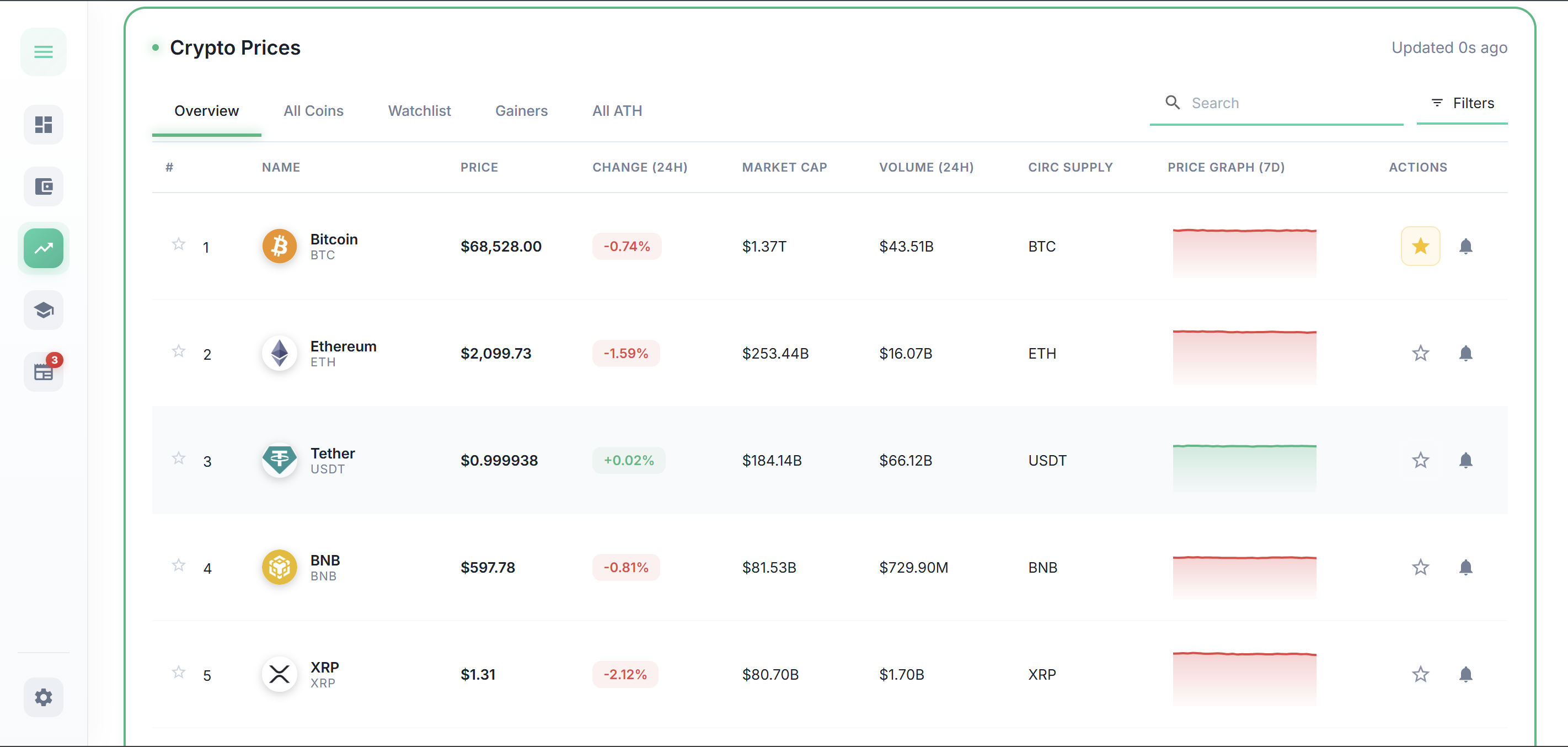1568x747 pixels.
Task: Open the settings gear icon
Action: pos(43,697)
